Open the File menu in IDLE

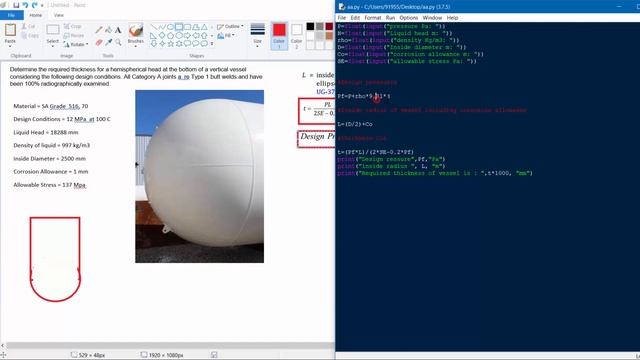click(342, 18)
